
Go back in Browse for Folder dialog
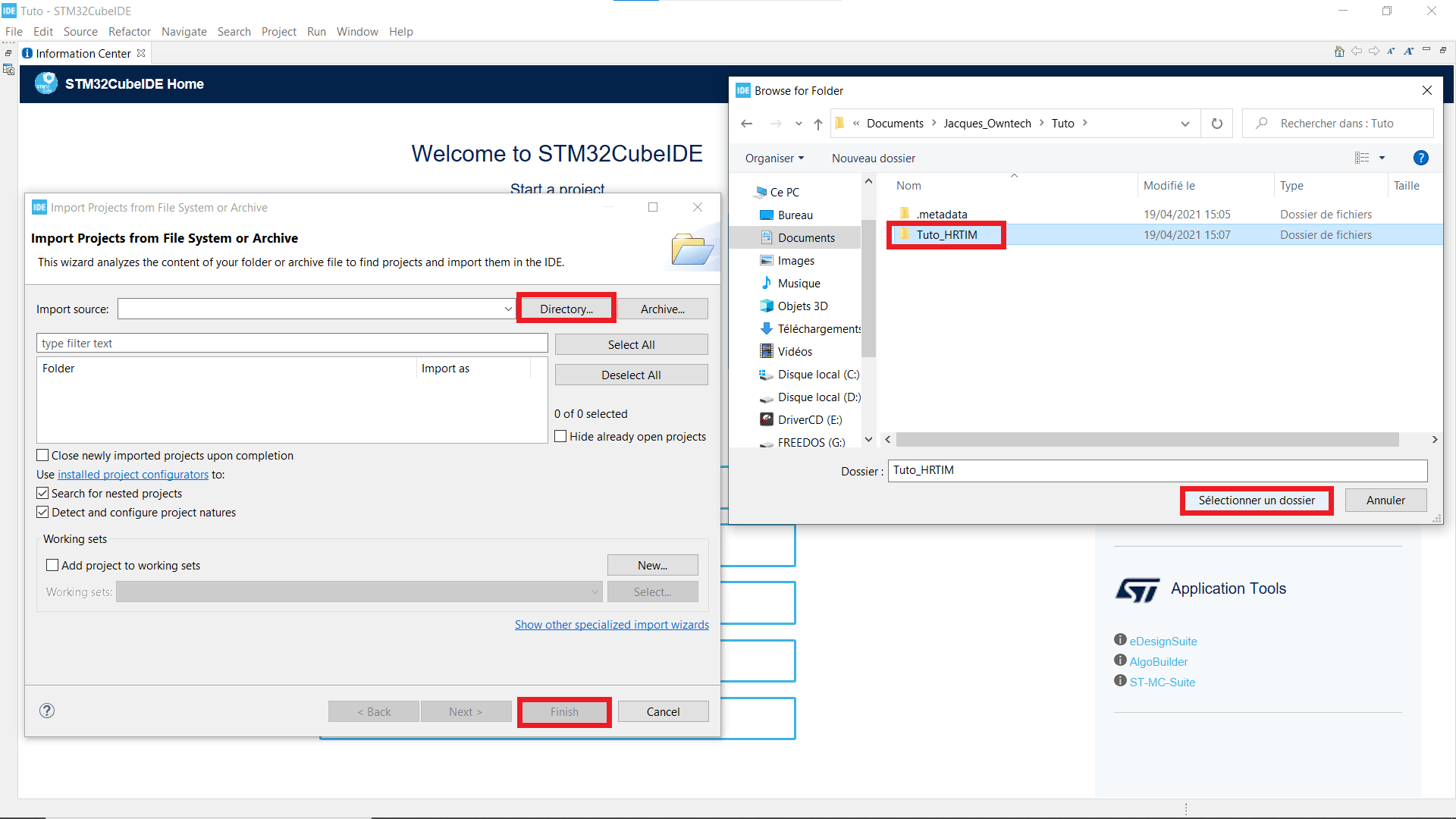click(747, 124)
